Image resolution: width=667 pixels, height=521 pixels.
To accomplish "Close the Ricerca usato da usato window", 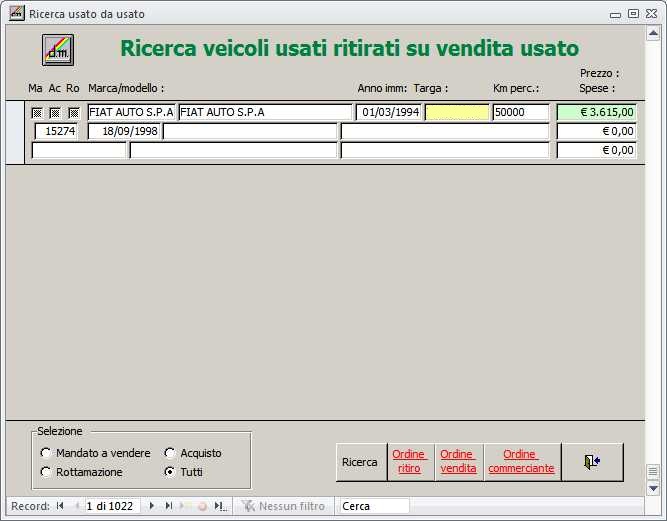I will tap(651, 14).
